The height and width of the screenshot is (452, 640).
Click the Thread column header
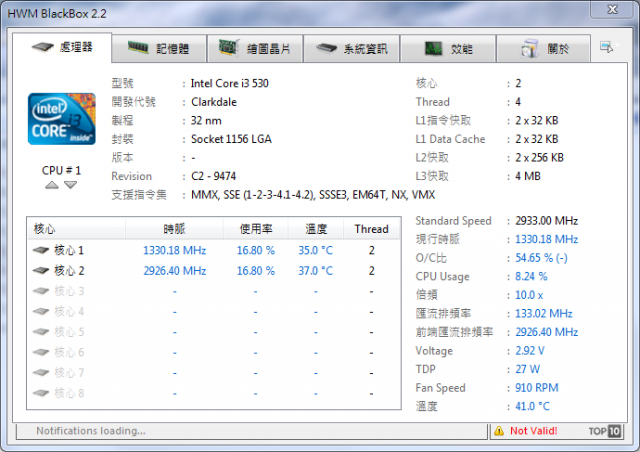point(371,229)
